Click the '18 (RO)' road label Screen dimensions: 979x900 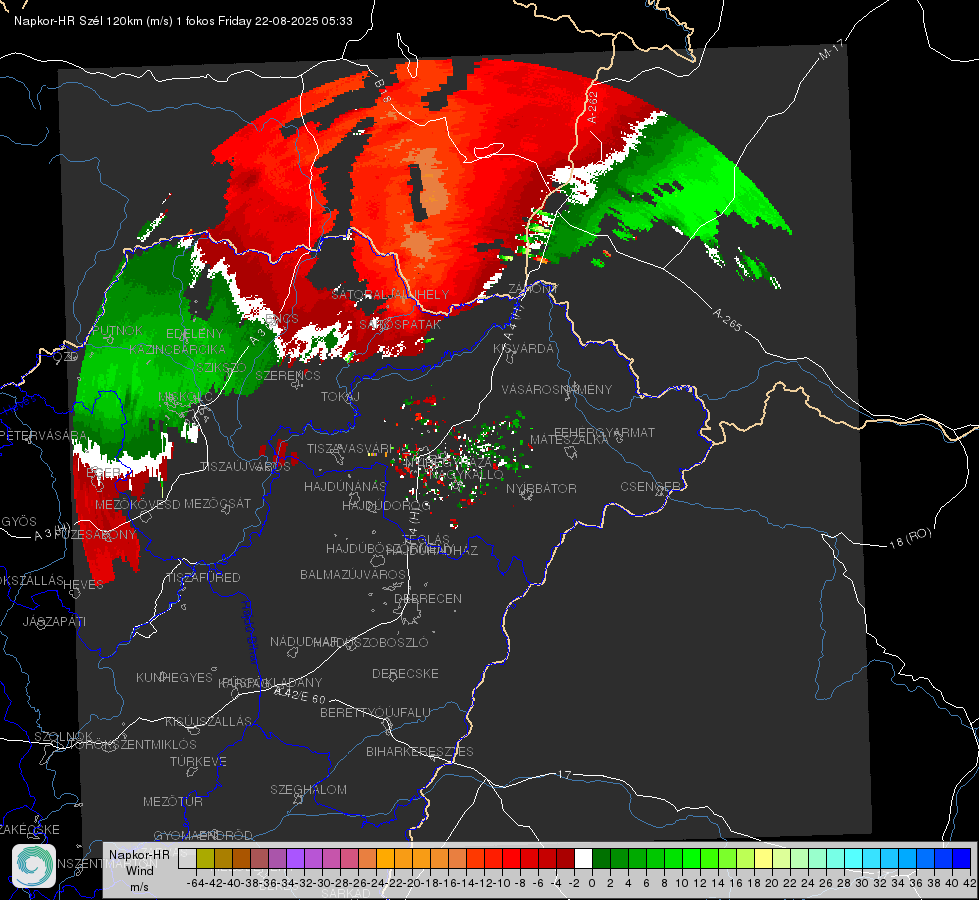point(910,538)
